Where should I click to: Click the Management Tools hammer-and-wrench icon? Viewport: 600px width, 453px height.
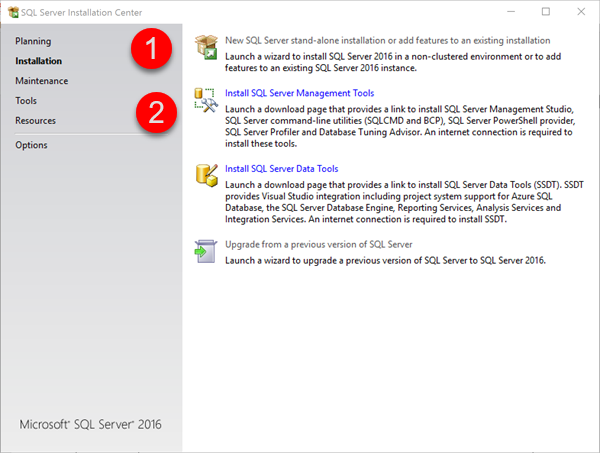click(206, 100)
